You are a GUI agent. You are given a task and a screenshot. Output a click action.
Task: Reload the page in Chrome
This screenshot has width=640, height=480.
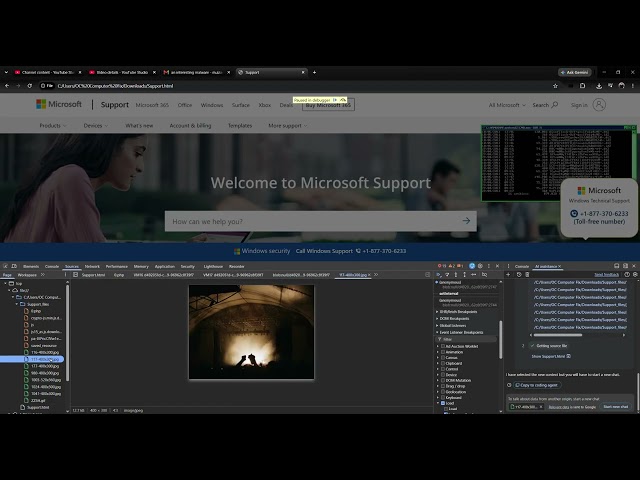[x=29, y=86]
